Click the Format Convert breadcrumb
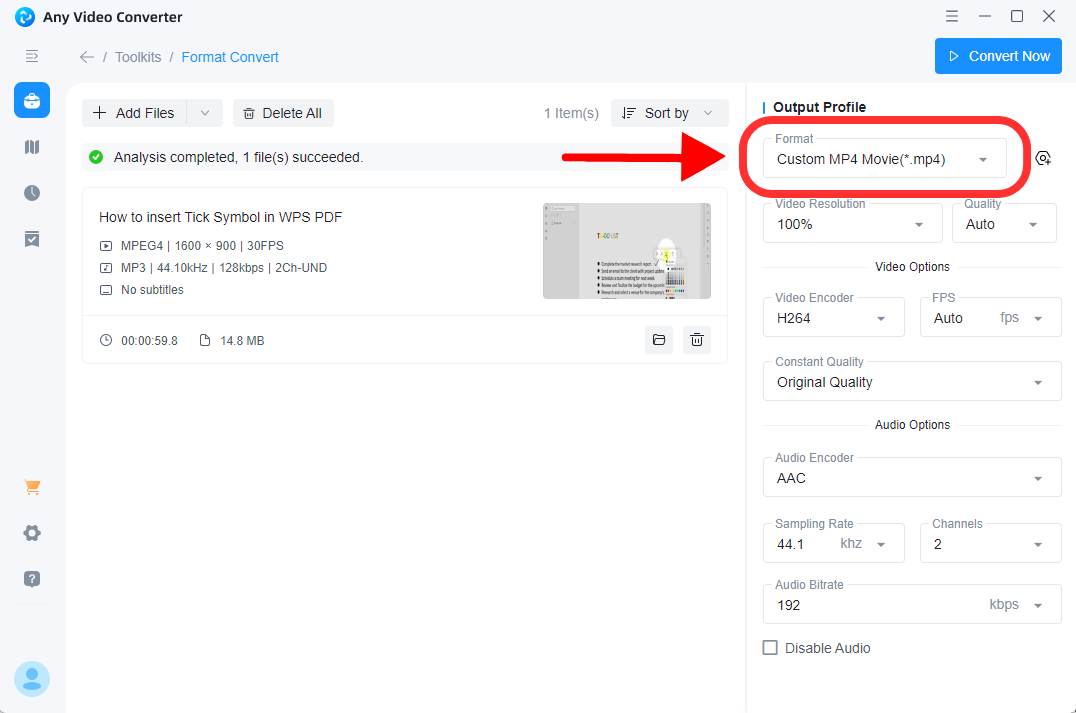Screen dimensions: 1076x713 (230, 57)
